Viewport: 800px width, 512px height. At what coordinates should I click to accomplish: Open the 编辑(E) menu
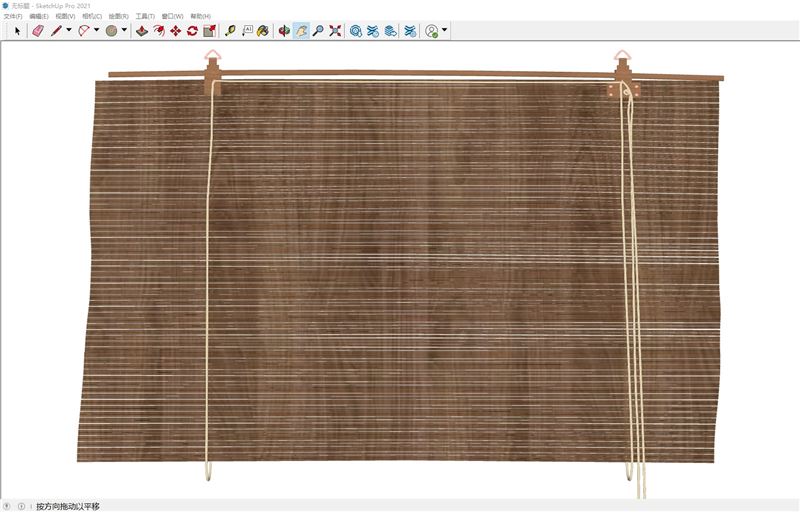[x=39, y=16]
